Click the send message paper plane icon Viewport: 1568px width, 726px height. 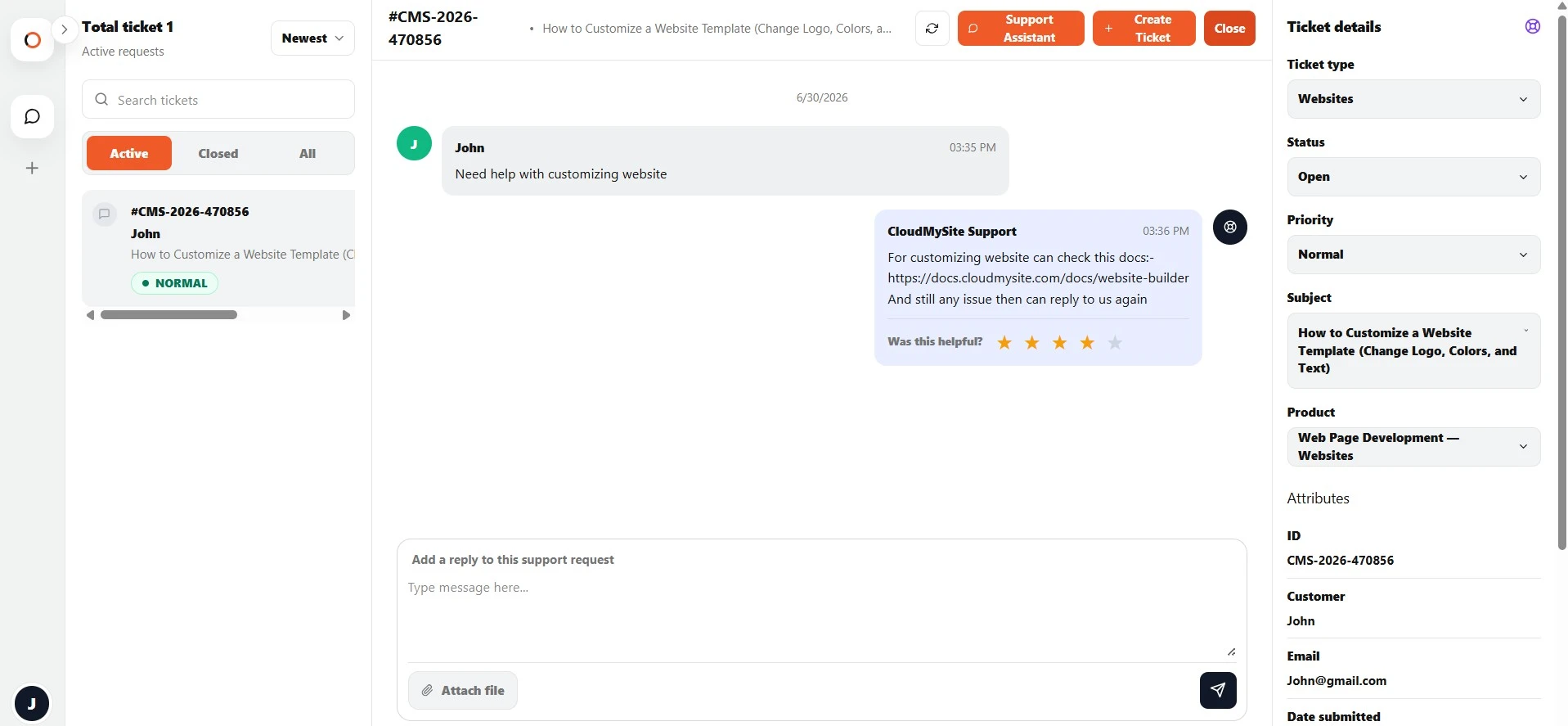coord(1217,690)
